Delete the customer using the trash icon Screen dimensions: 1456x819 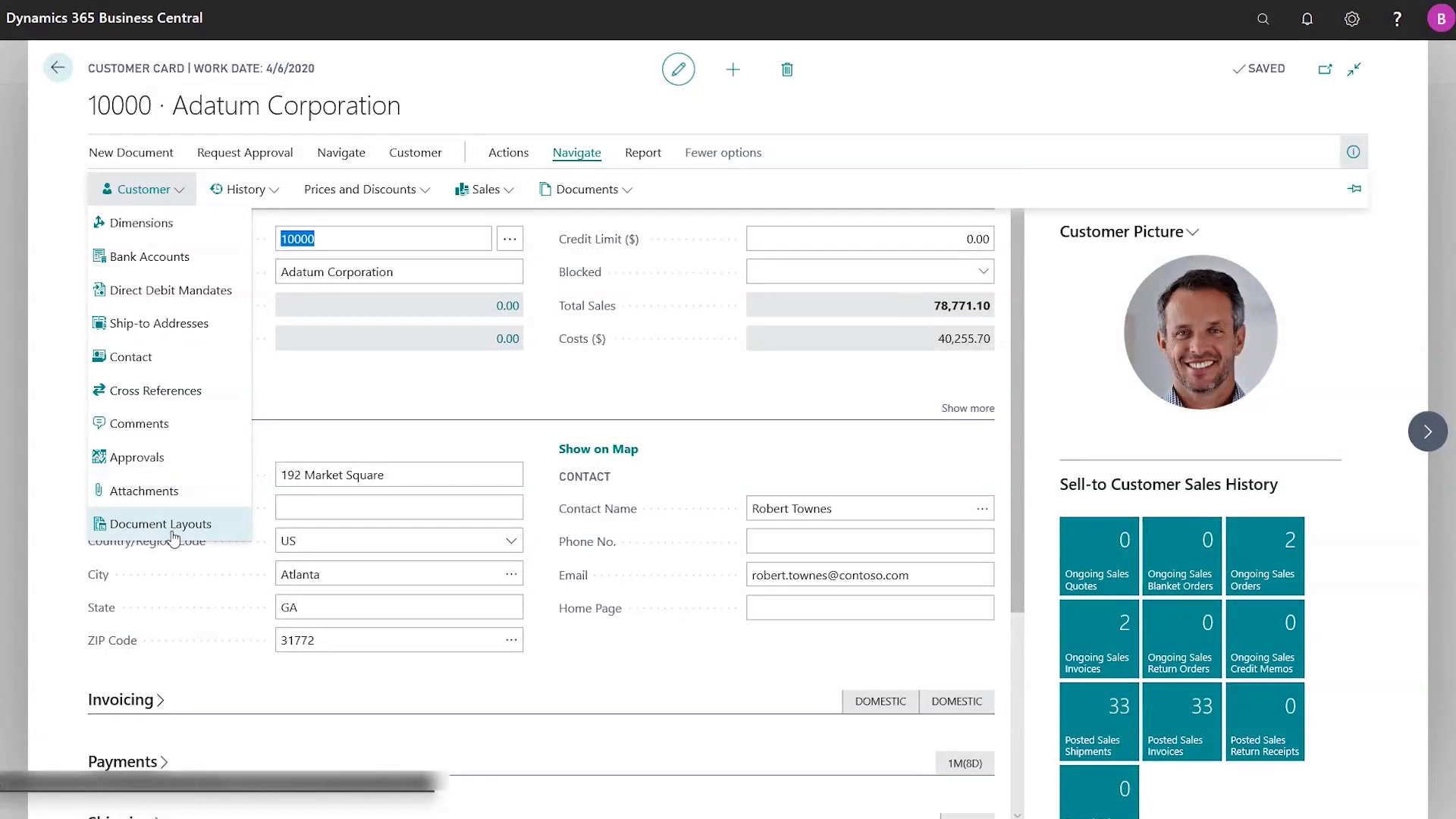pos(787,69)
